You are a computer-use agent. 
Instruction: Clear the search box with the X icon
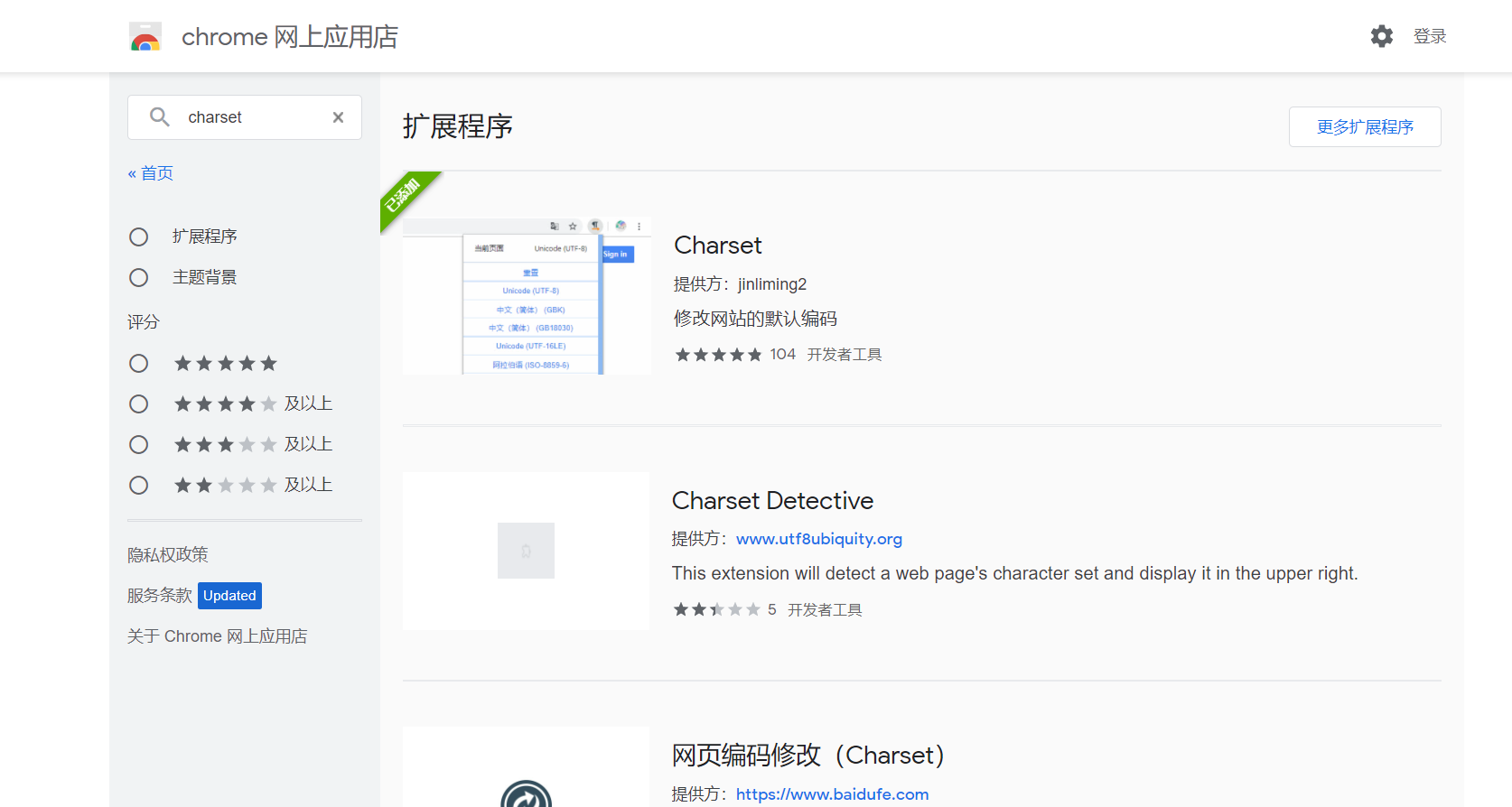(338, 117)
